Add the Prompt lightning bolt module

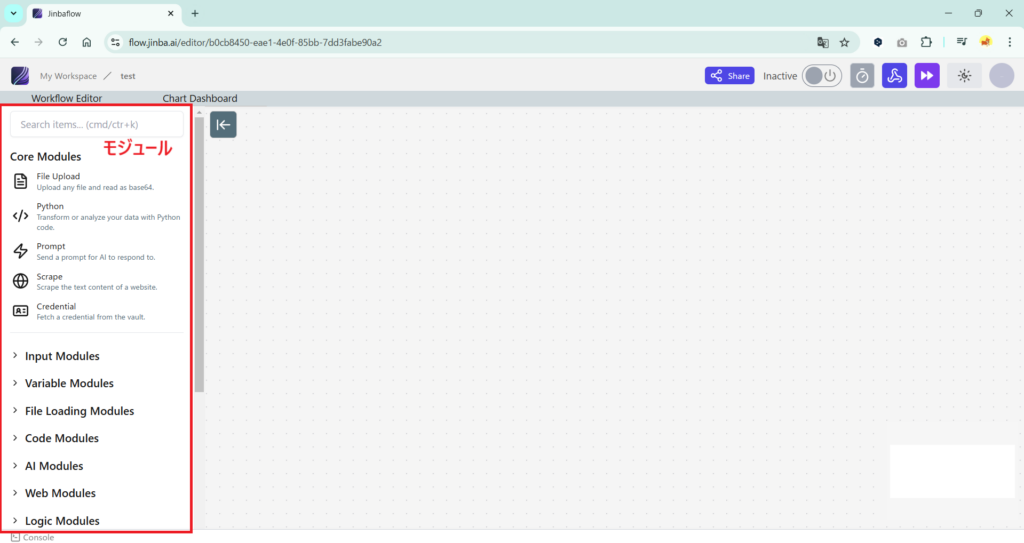pos(20,251)
